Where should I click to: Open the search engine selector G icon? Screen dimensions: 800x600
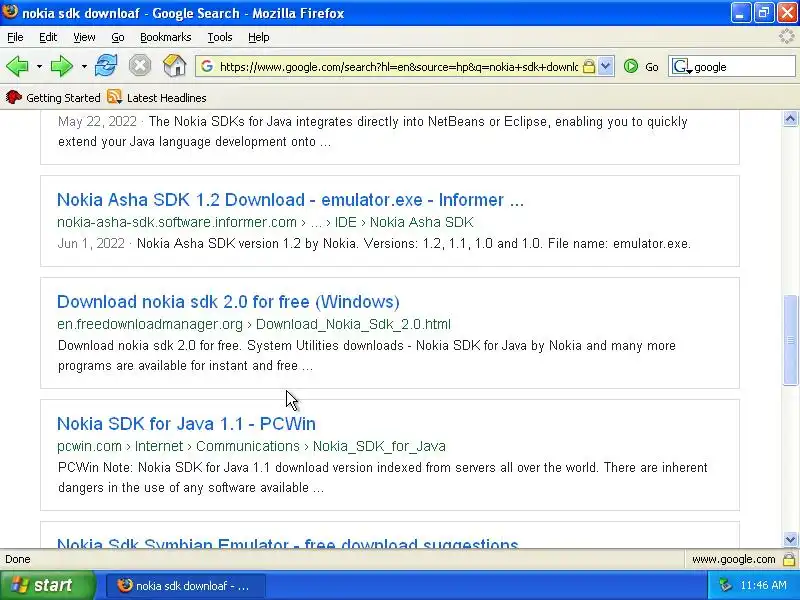(682, 66)
